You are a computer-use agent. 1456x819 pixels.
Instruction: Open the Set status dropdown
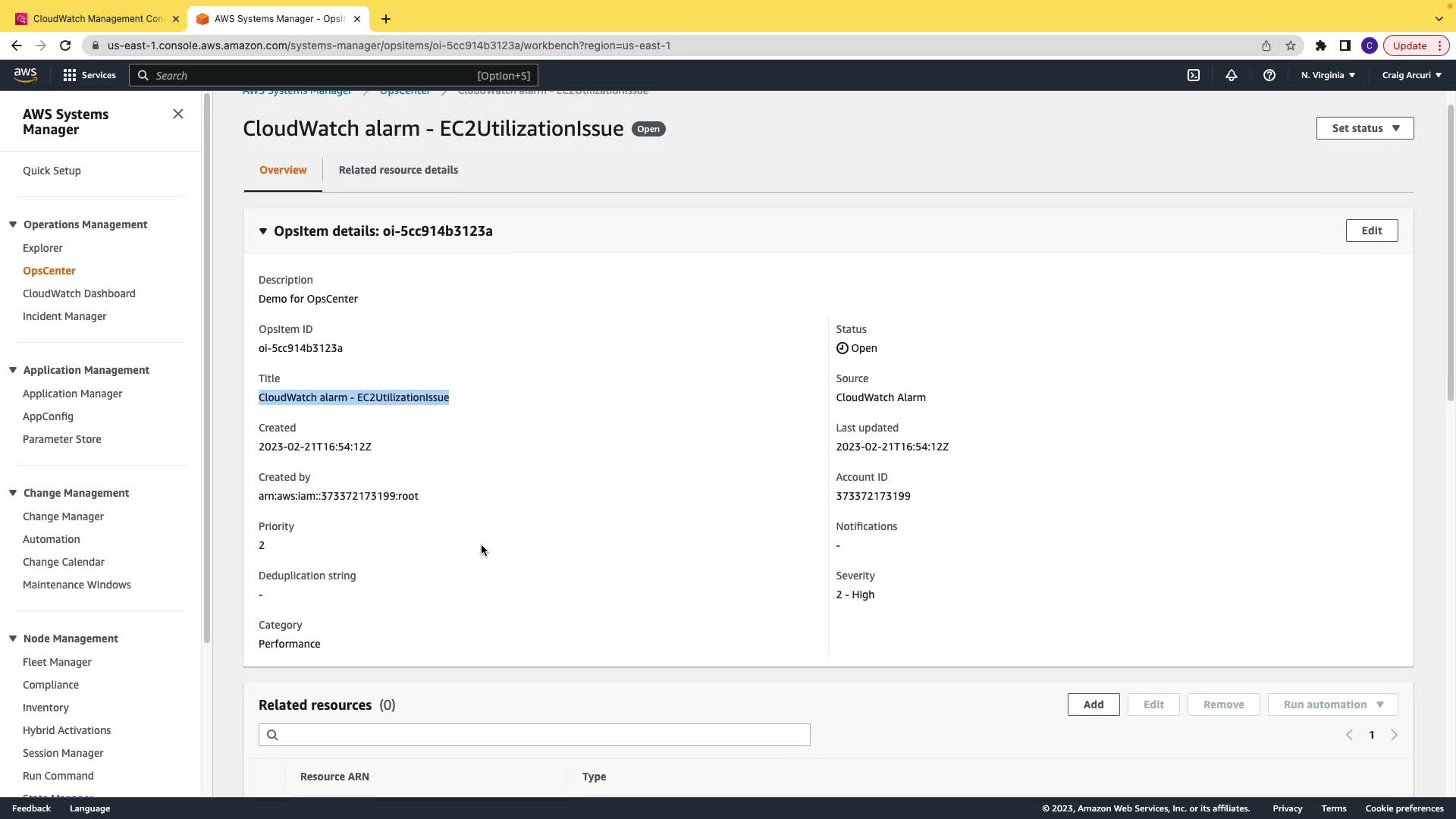tap(1365, 128)
